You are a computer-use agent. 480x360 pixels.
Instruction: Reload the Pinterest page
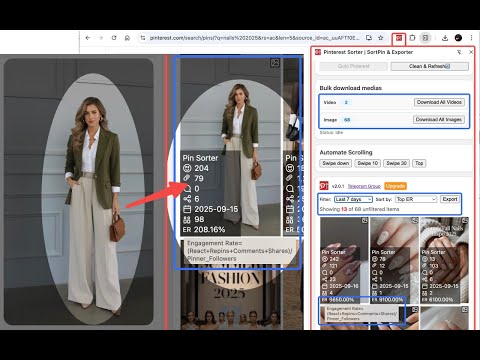pyautogui.click(x=114, y=38)
